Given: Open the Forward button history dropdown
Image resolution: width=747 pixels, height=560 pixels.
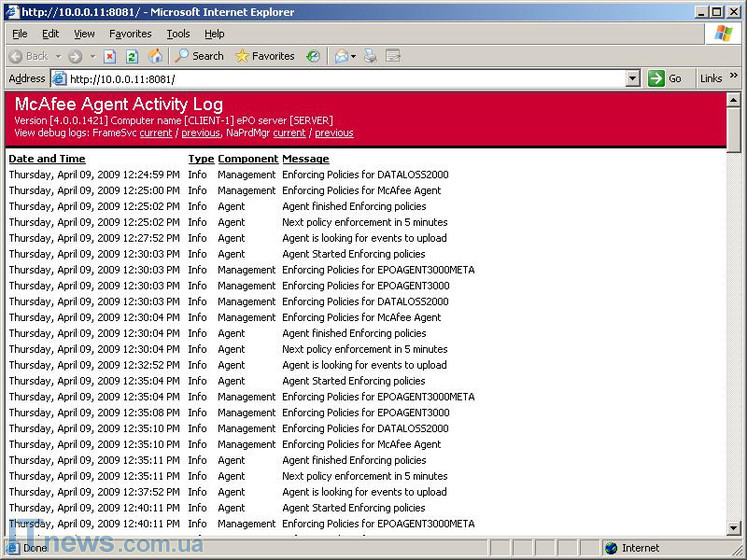Looking at the screenshot, I should click(92, 57).
